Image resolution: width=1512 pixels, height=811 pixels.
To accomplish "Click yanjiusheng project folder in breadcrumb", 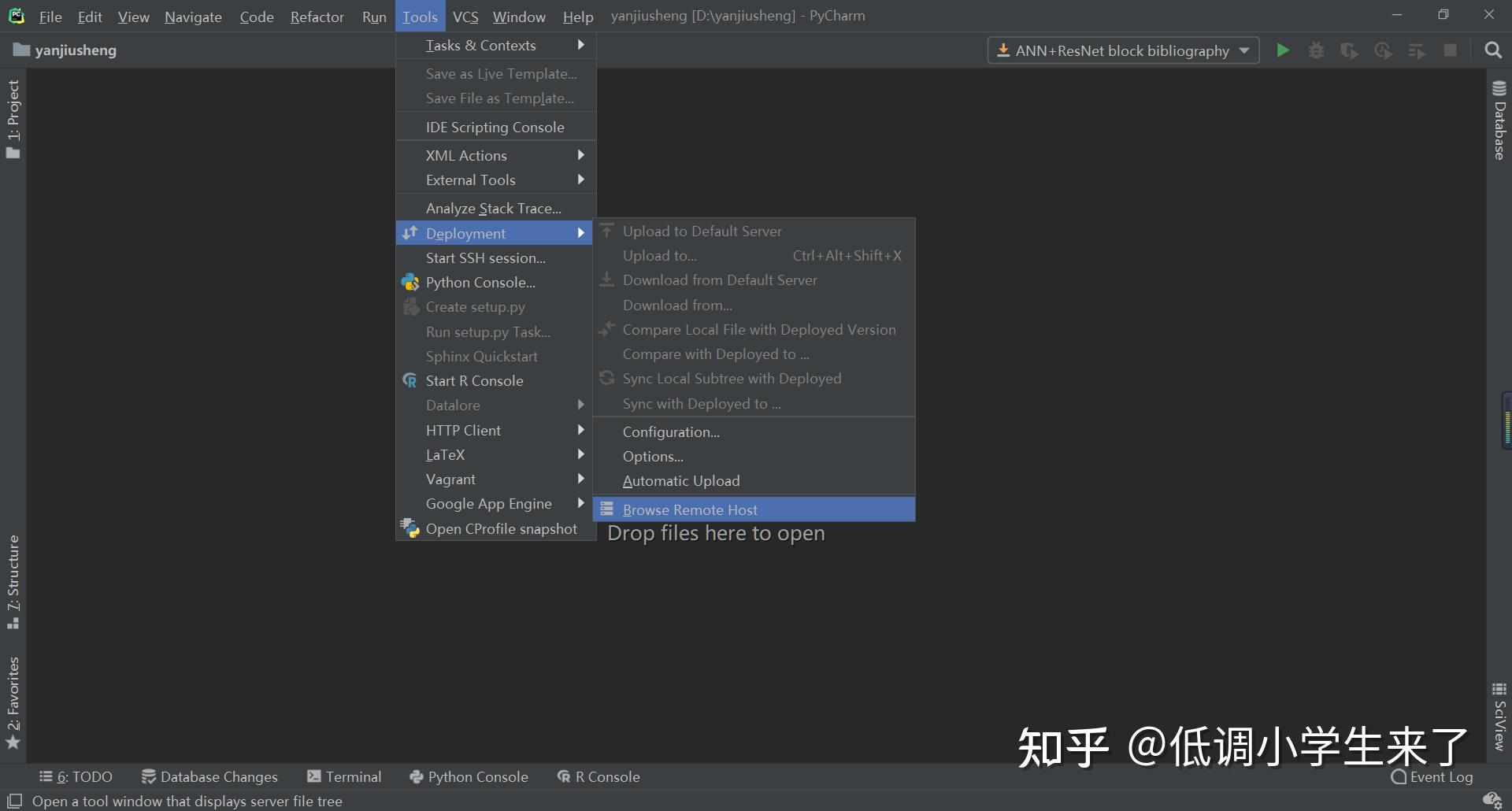I will coord(65,50).
